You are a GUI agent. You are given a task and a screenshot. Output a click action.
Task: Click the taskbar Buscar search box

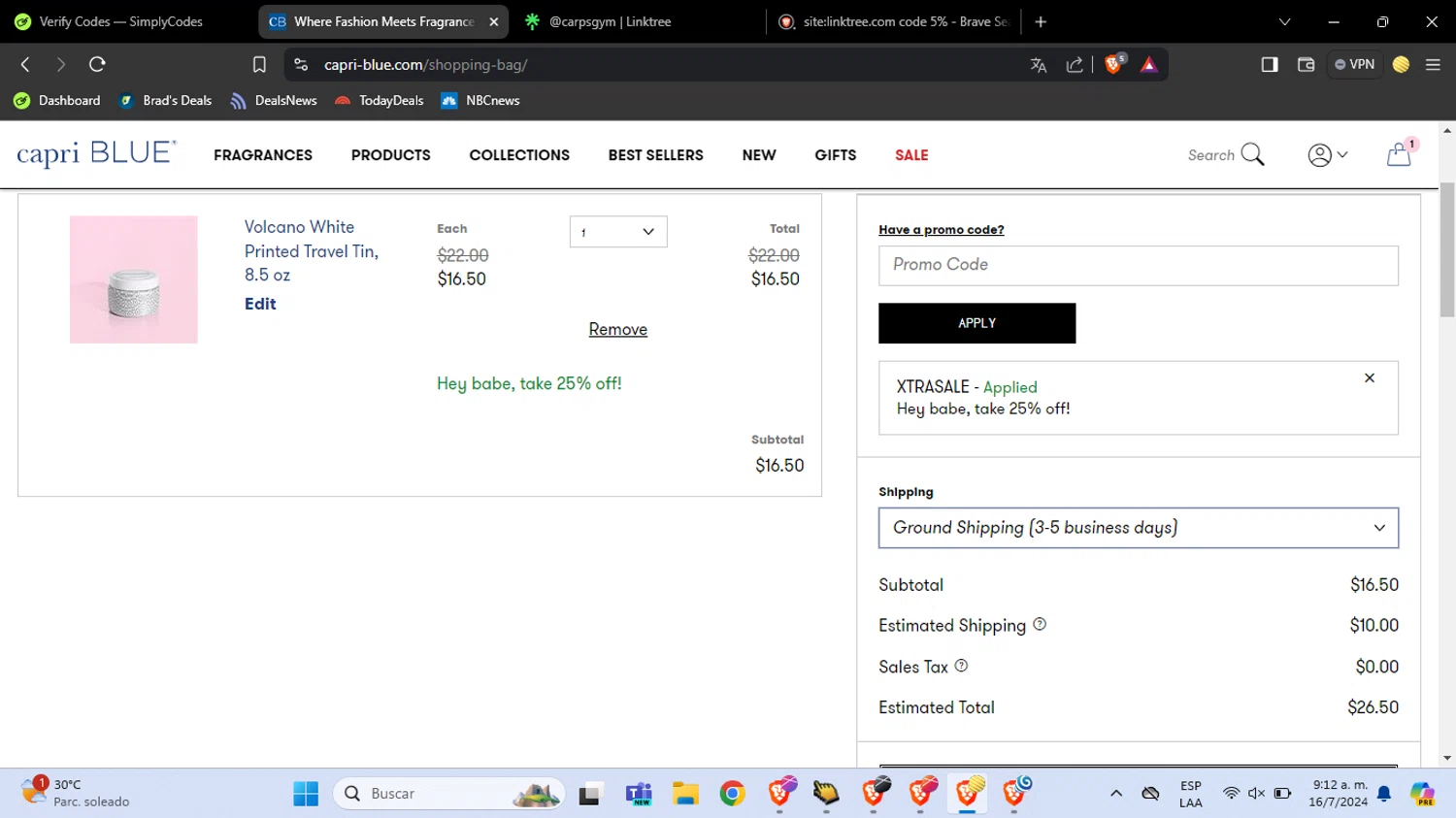449,794
